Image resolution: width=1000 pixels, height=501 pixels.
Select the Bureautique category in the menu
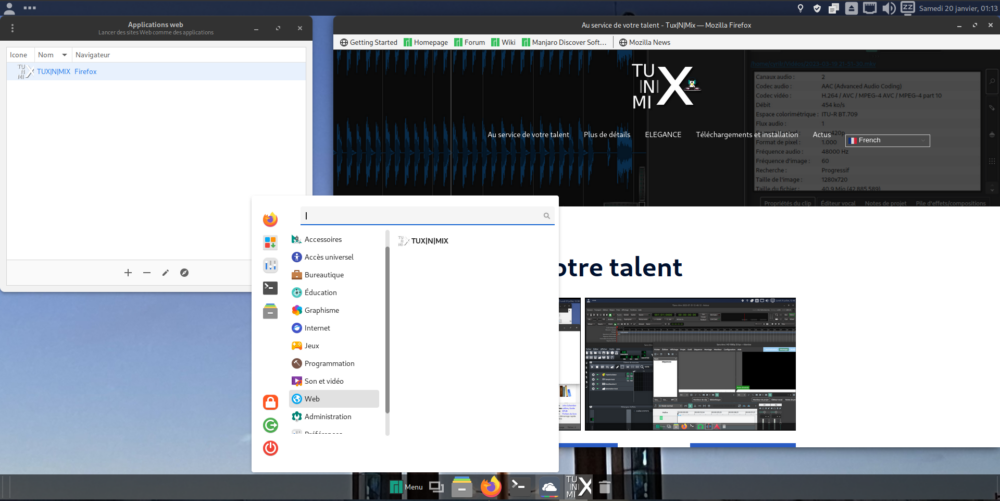[334, 275]
